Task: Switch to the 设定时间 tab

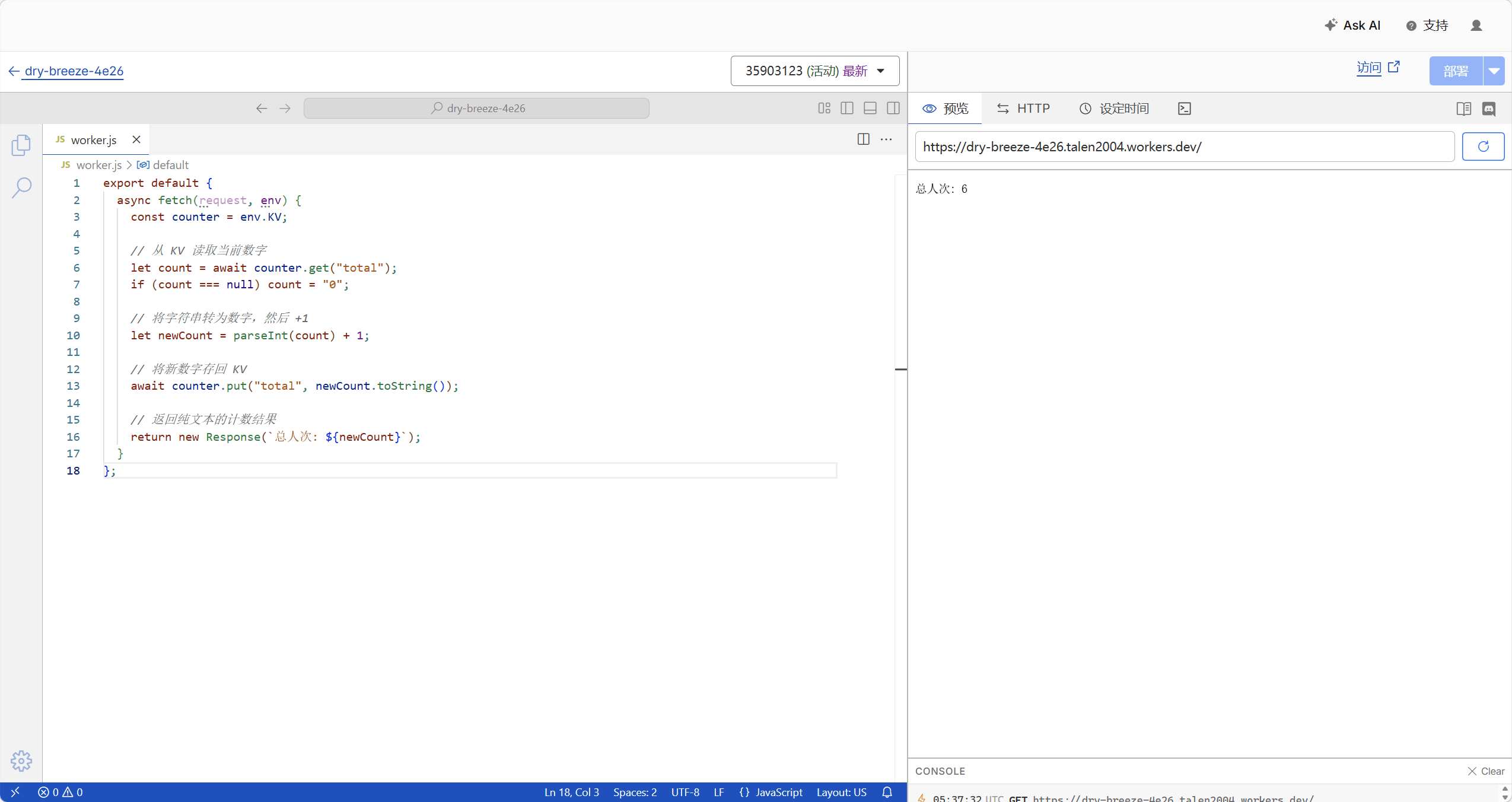Action: click(1115, 109)
